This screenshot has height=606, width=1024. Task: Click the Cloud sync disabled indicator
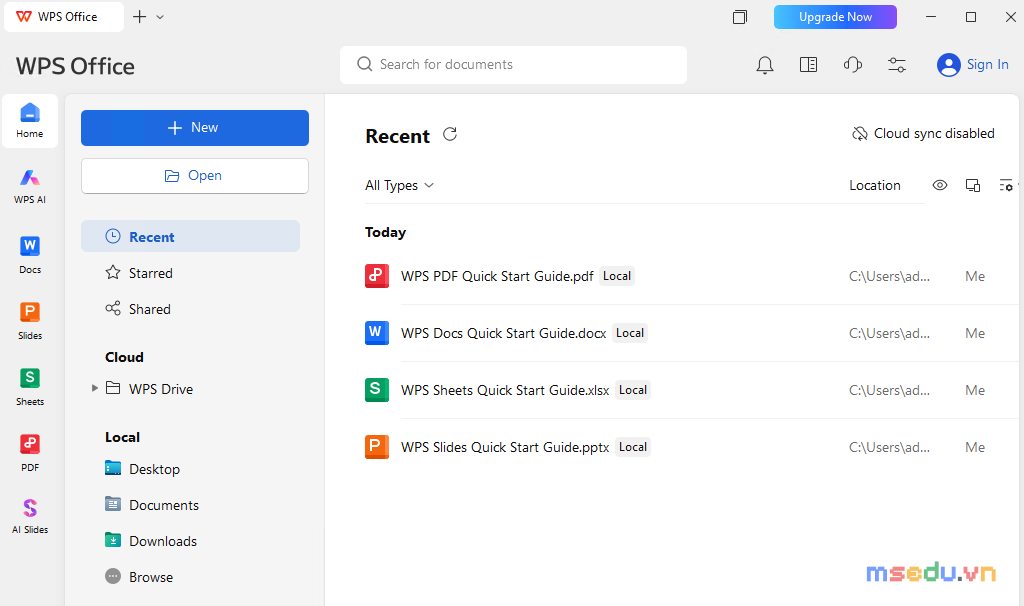pos(923,133)
